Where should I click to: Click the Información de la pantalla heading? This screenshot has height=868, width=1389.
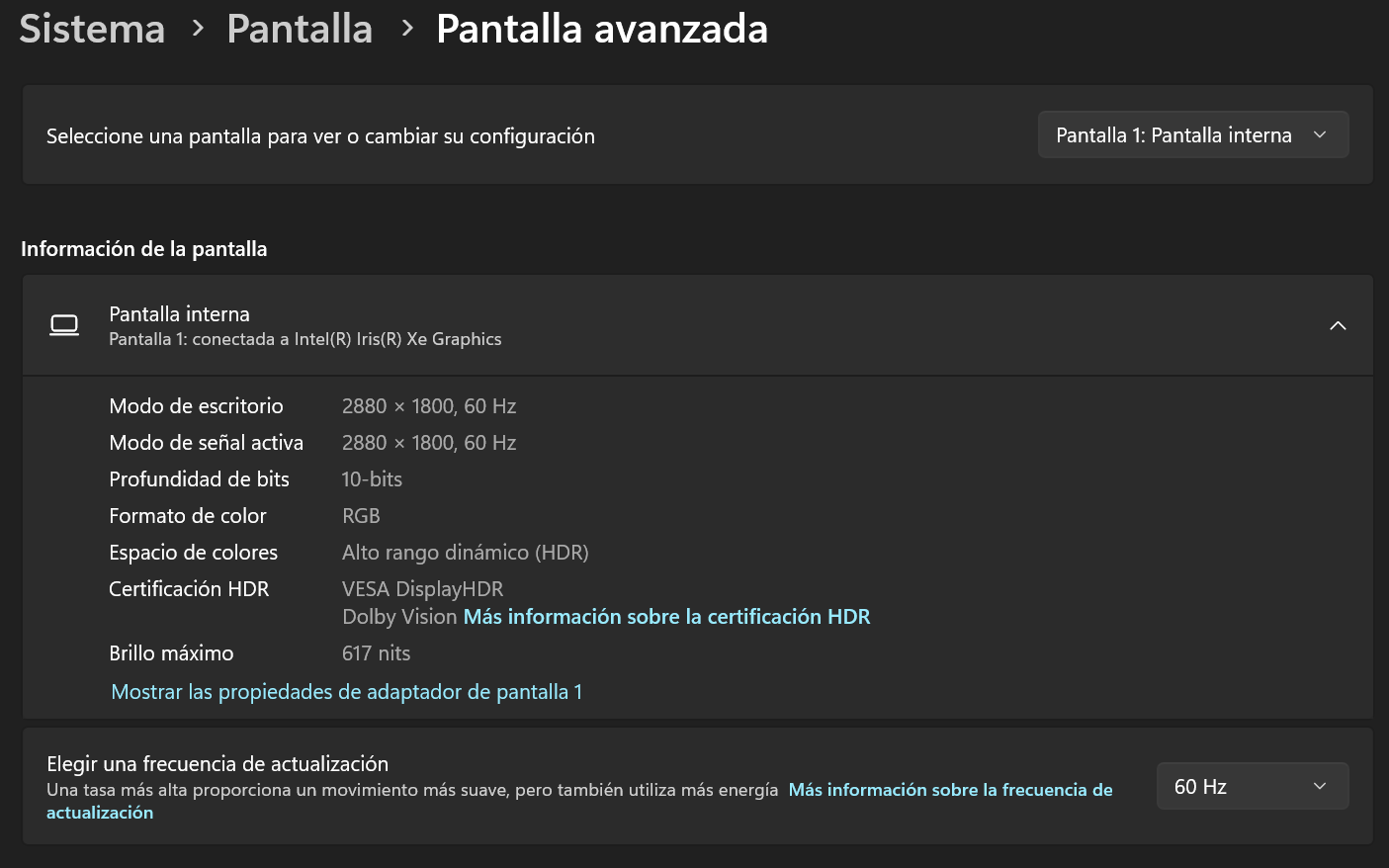click(143, 249)
